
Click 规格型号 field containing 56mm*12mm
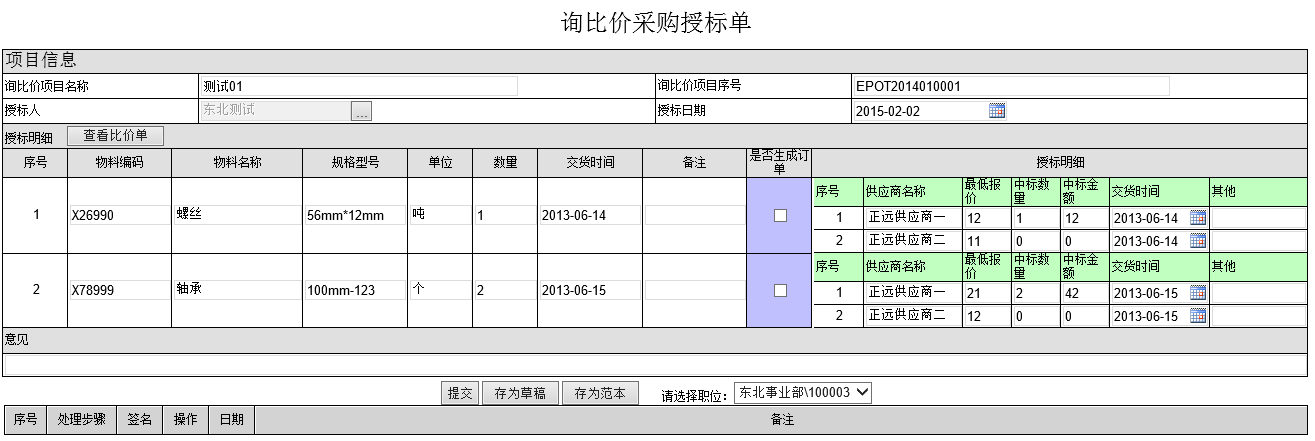pyautogui.click(x=354, y=215)
